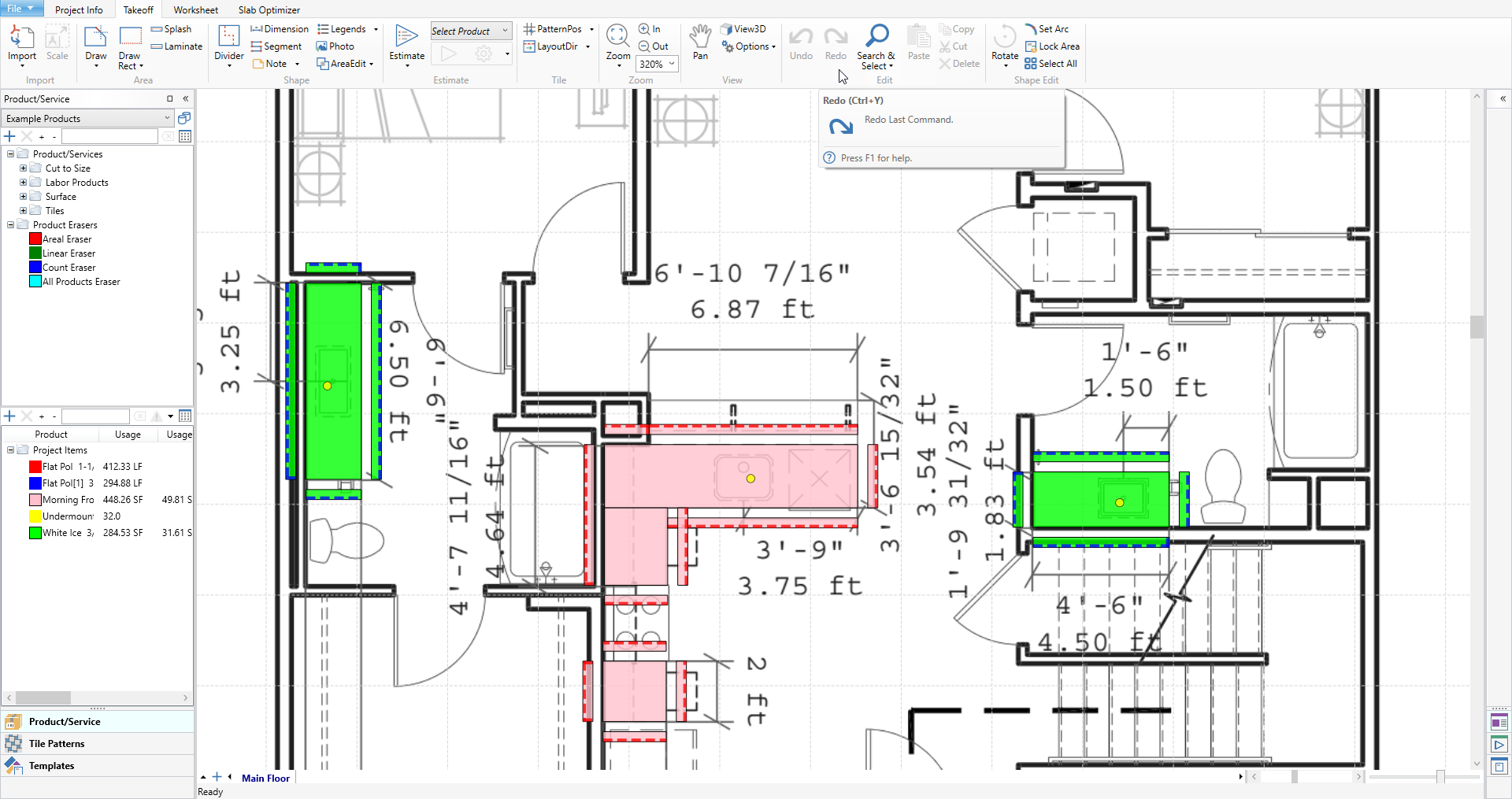Image resolution: width=1512 pixels, height=799 pixels.
Task: Open the zoom level 320% dropdown
Action: coord(657,64)
